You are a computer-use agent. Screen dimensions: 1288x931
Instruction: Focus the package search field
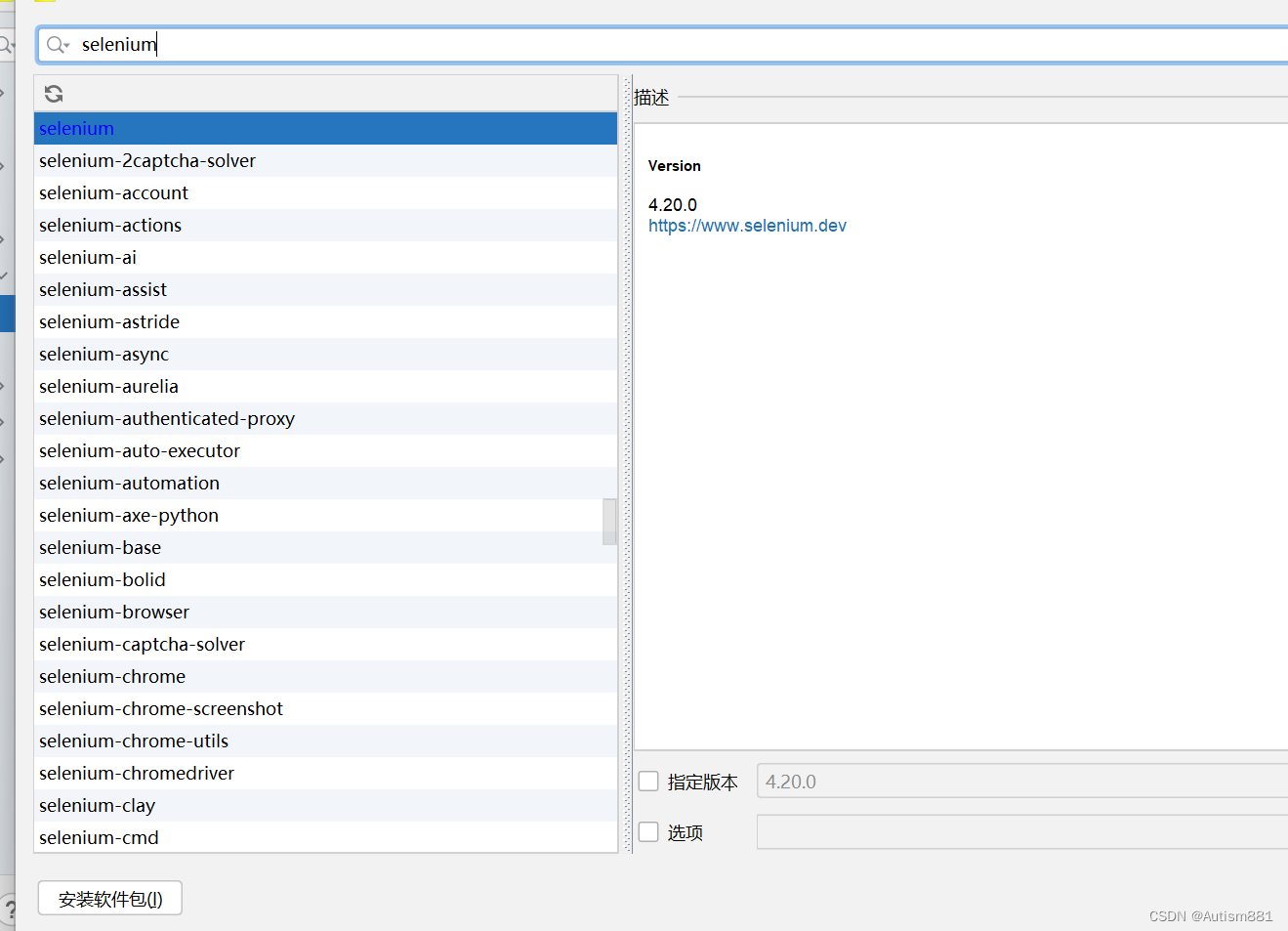(x=664, y=45)
